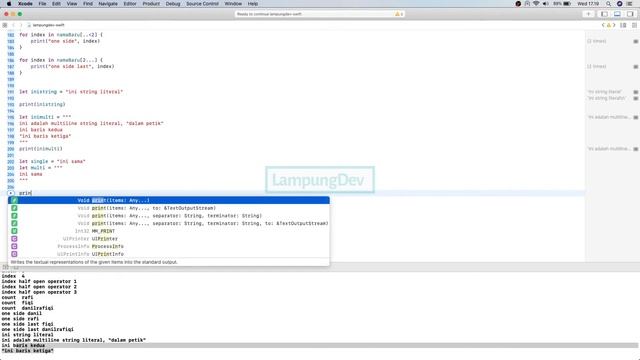This screenshot has width=640, height=360.
Task: Select print(items: Any...) completion
Action: click(x=169, y=200)
